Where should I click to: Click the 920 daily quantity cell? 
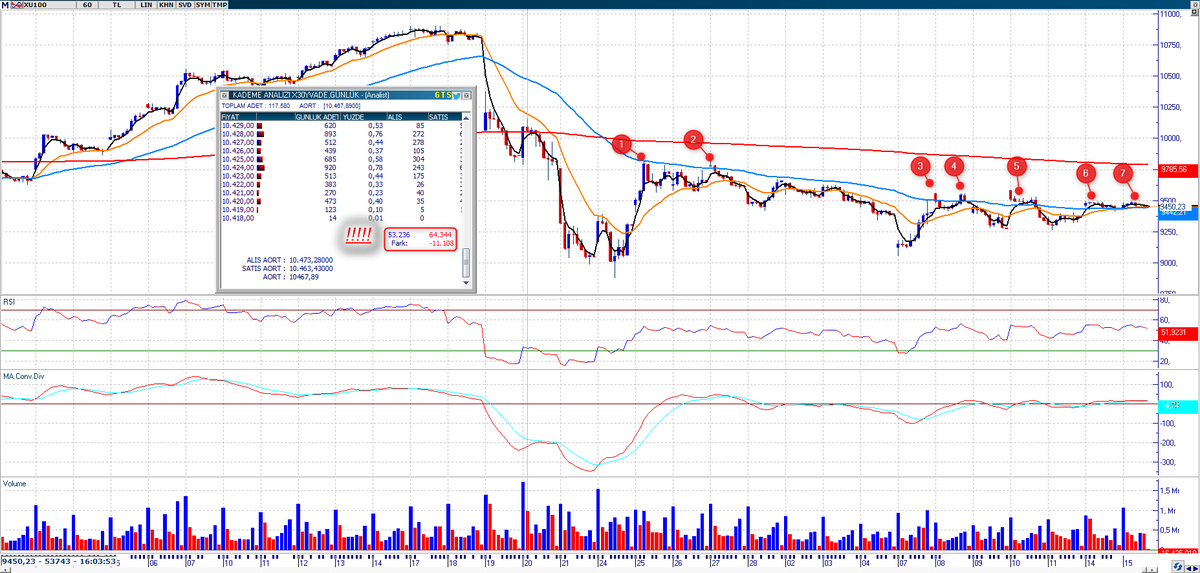point(330,167)
